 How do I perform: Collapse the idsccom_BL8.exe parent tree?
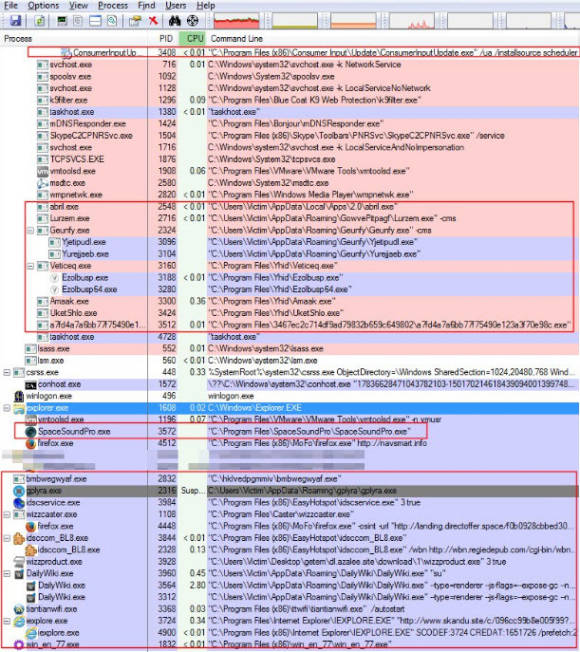pos(7,538)
